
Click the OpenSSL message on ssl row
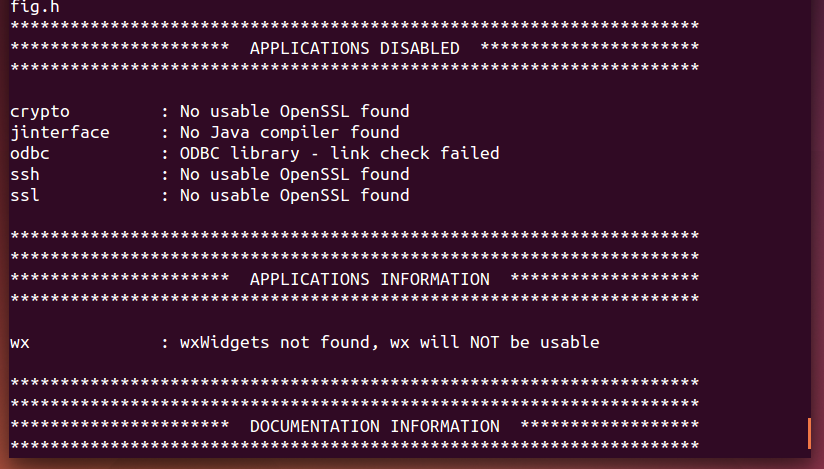point(294,195)
